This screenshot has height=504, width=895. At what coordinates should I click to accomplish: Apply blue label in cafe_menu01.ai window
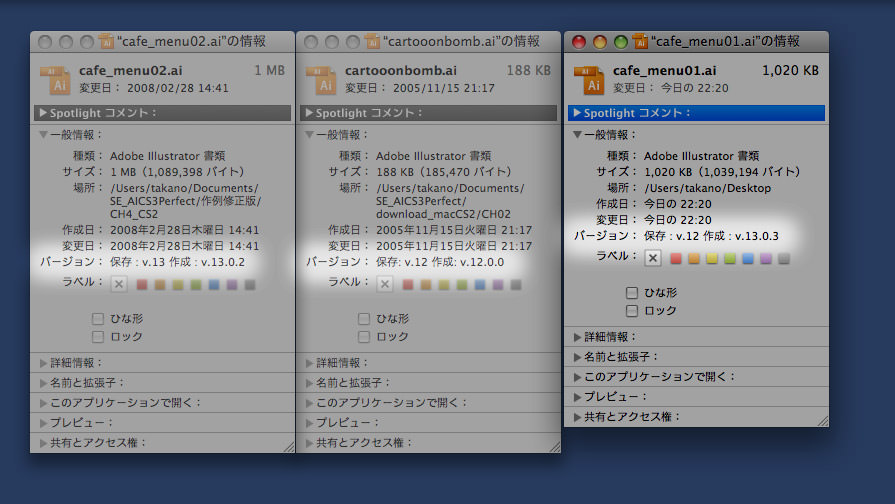point(748,259)
